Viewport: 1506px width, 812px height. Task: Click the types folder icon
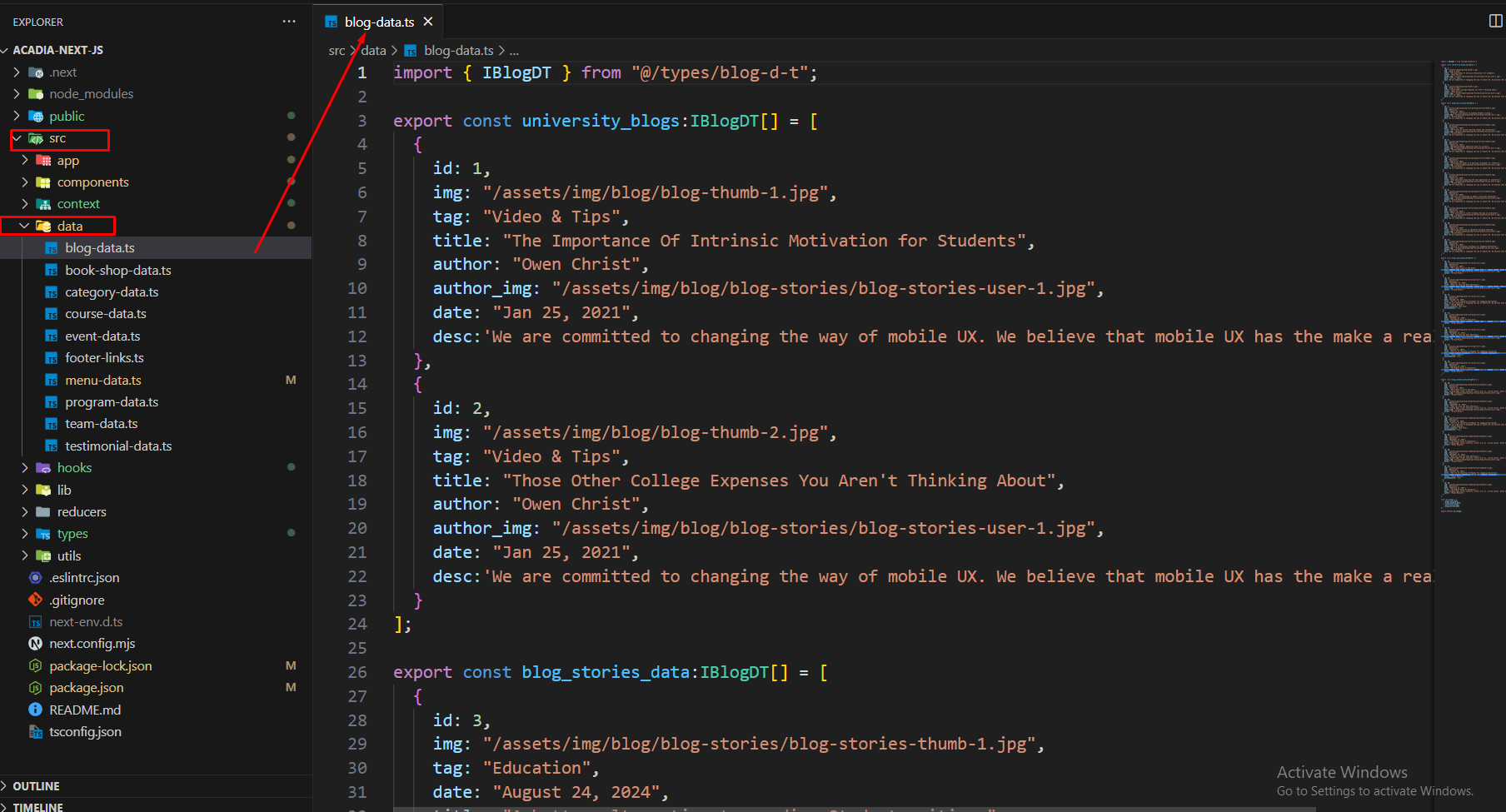point(43,534)
